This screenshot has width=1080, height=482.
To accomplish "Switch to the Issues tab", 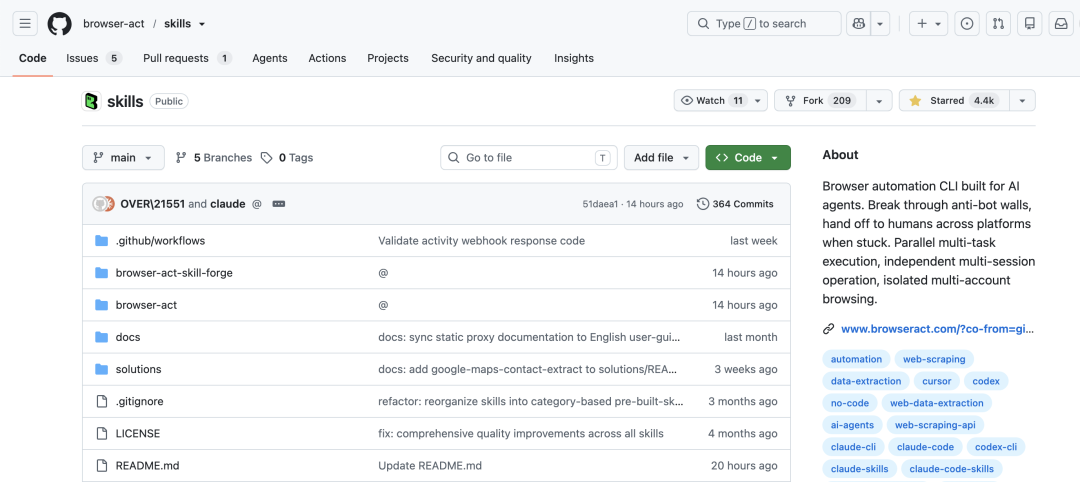I will coord(94,59).
